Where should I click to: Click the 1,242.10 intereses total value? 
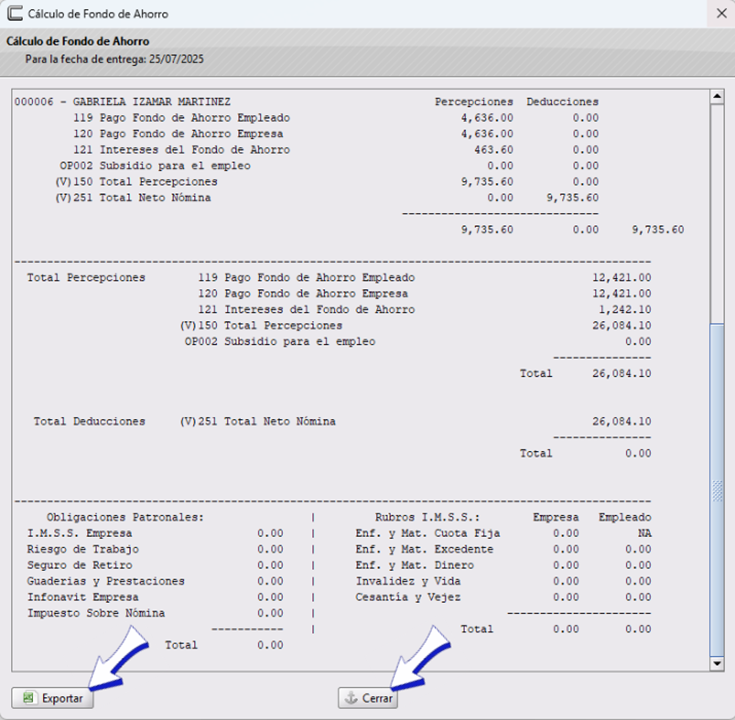click(625, 309)
